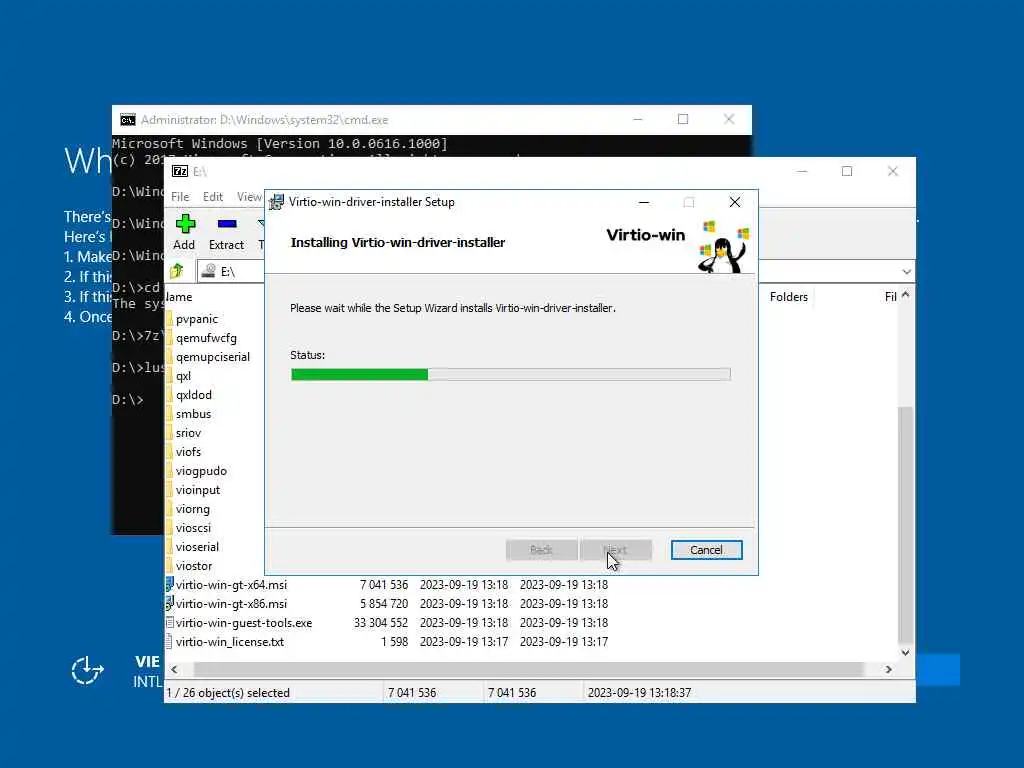1024x768 pixels.
Task: Select the qxldod folder
Action: coord(193,394)
